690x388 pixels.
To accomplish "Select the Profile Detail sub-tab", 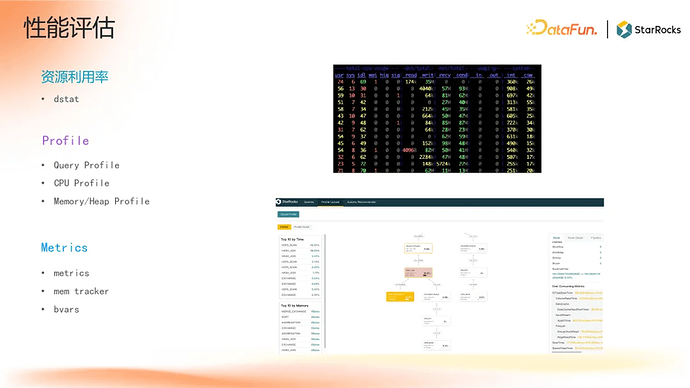I will [x=301, y=227].
